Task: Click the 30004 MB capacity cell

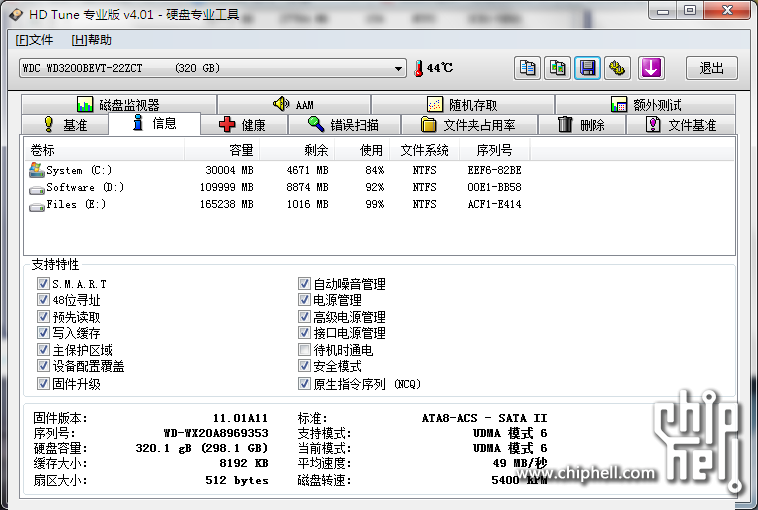Action: (x=229, y=170)
